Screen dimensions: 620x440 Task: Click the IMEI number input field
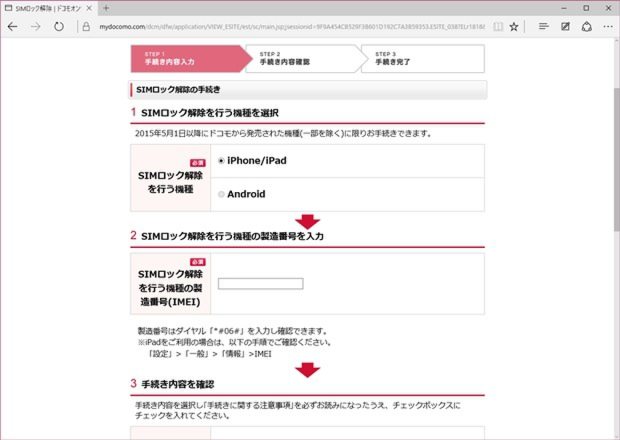click(x=261, y=283)
